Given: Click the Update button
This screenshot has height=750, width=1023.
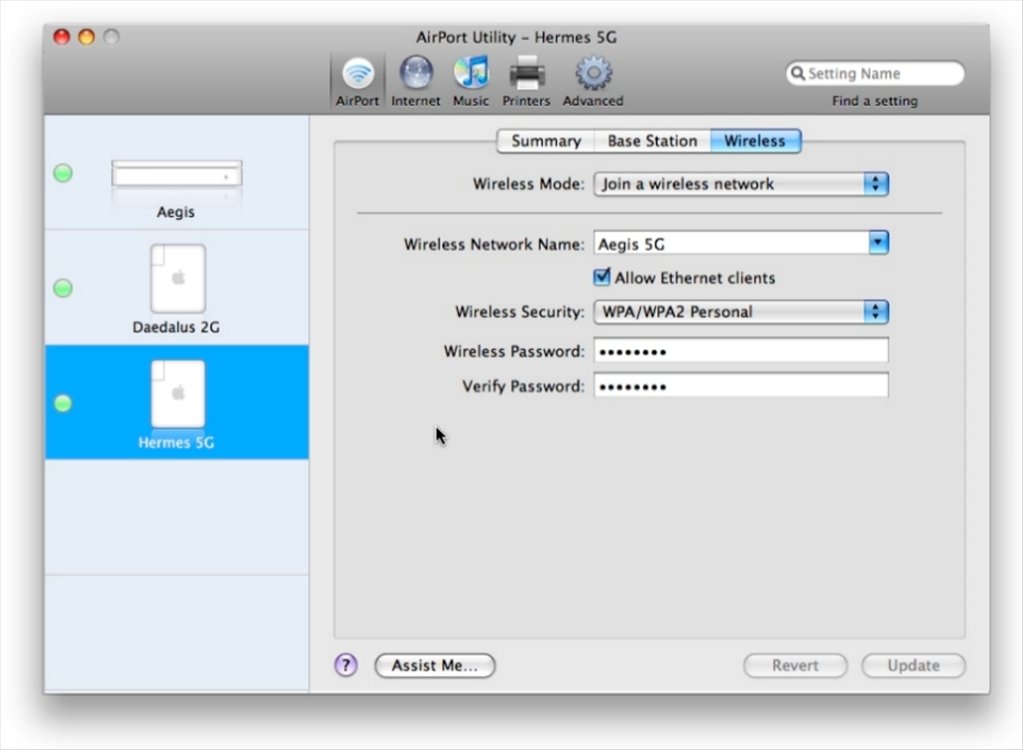Looking at the screenshot, I should click(913, 665).
